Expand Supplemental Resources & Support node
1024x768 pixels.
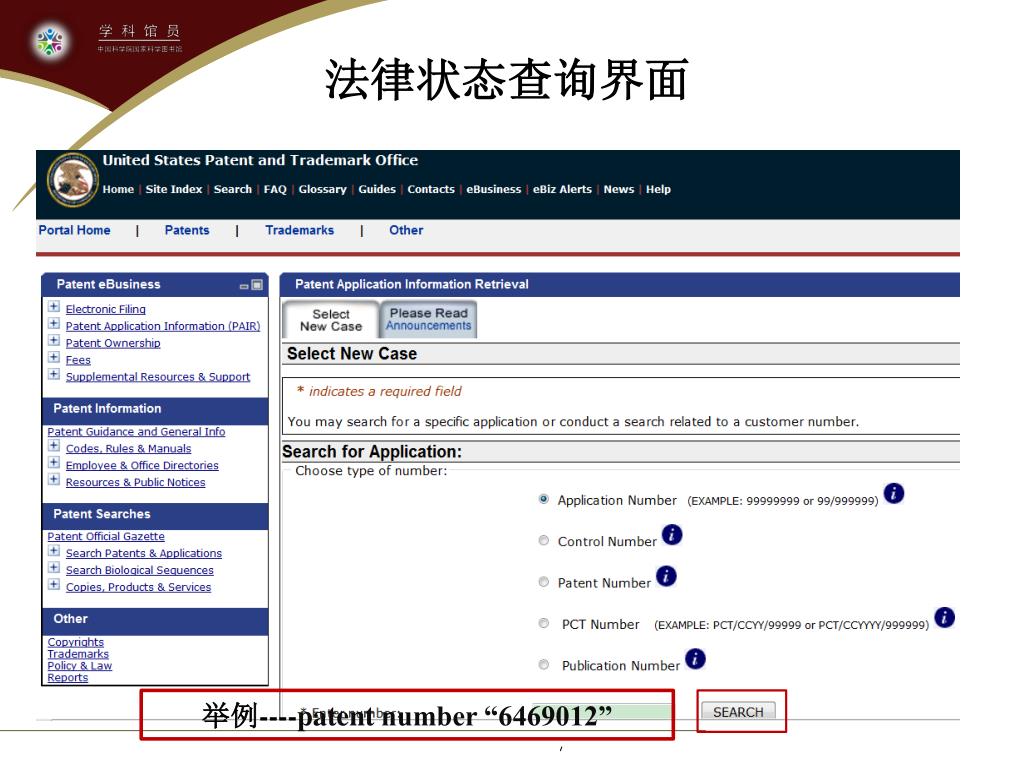coord(54,374)
